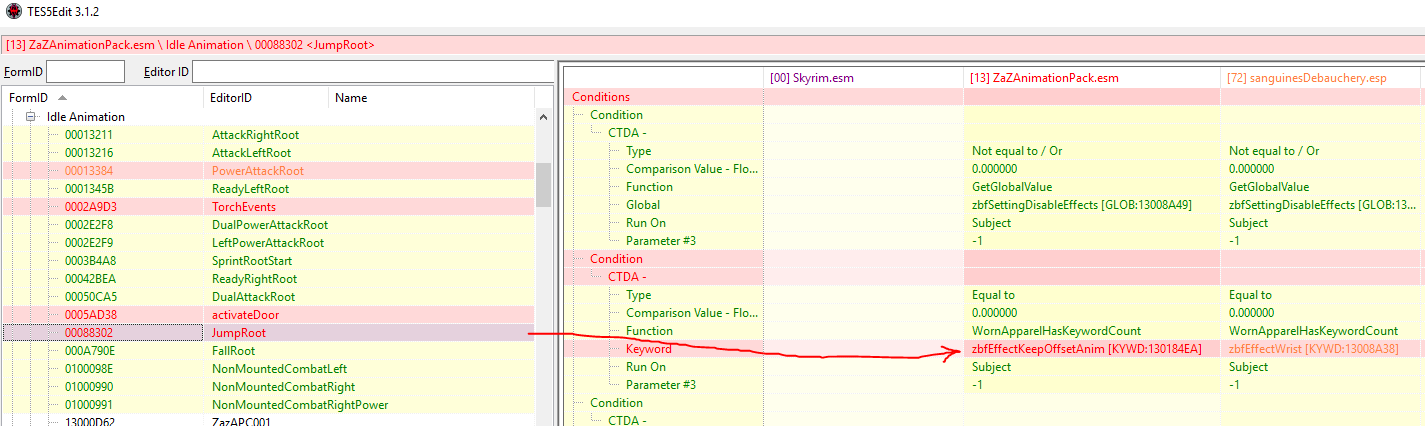Image resolution: width=1425 pixels, height=426 pixels.
Task: Select the sanguinesDebauchery.esp column header
Action: [1322, 78]
